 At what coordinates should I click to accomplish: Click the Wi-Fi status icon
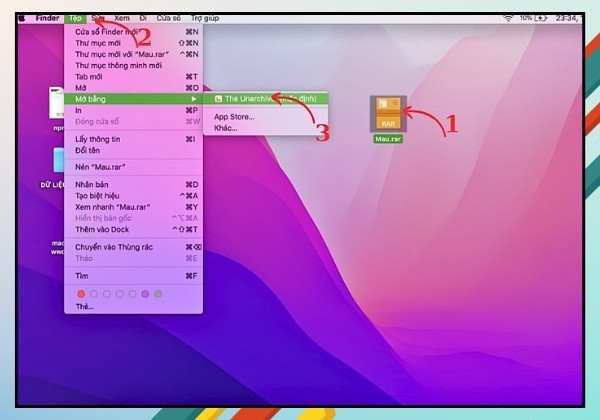pyautogui.click(x=508, y=18)
